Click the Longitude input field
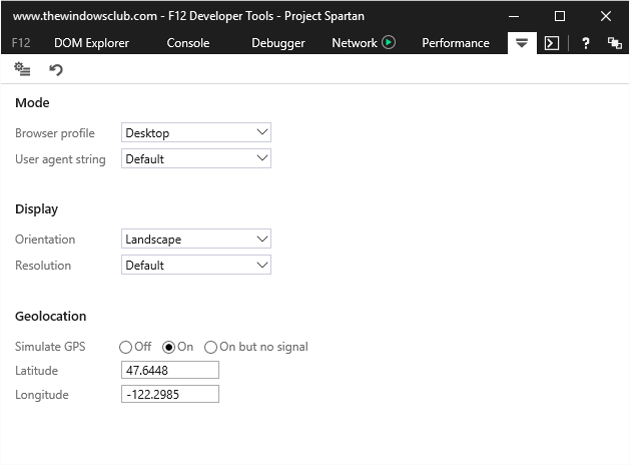630x465 pixels. pyautogui.click(x=168, y=394)
